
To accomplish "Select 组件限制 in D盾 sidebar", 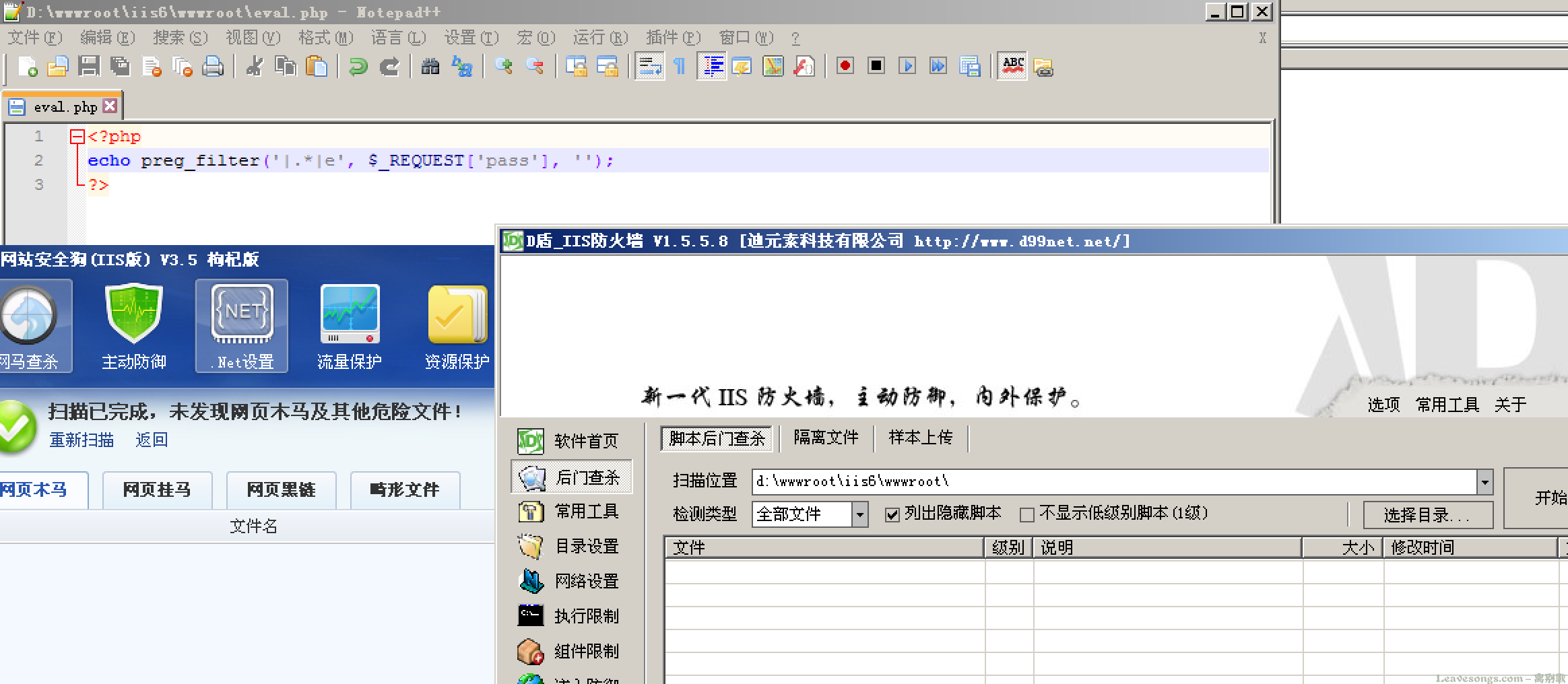I will point(571,651).
